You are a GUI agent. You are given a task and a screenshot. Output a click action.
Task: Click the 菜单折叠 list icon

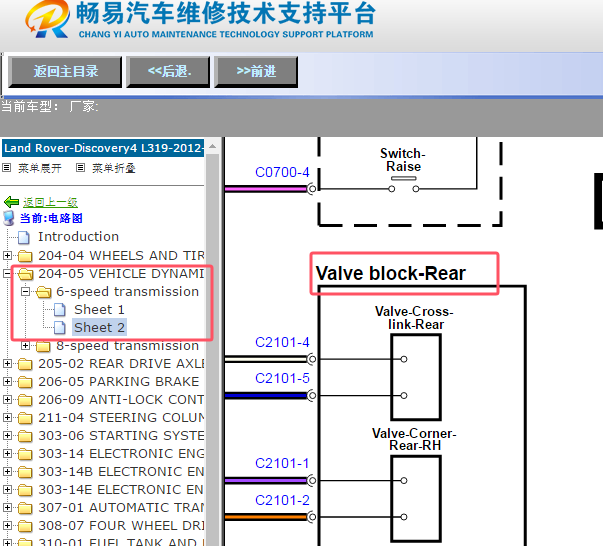coord(80,168)
